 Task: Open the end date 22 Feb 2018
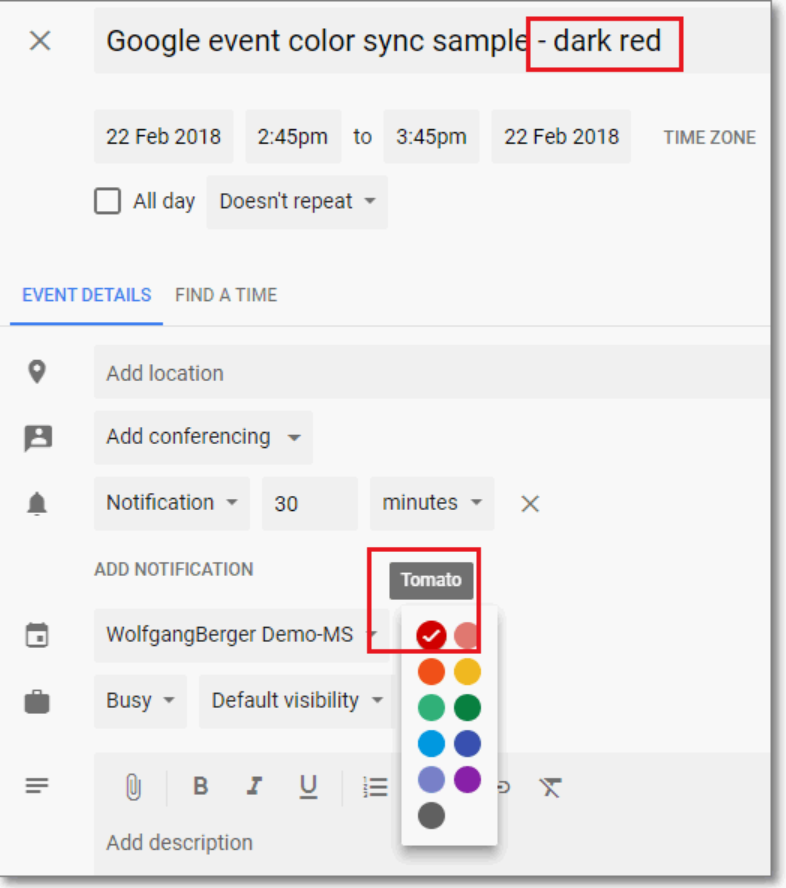click(561, 136)
